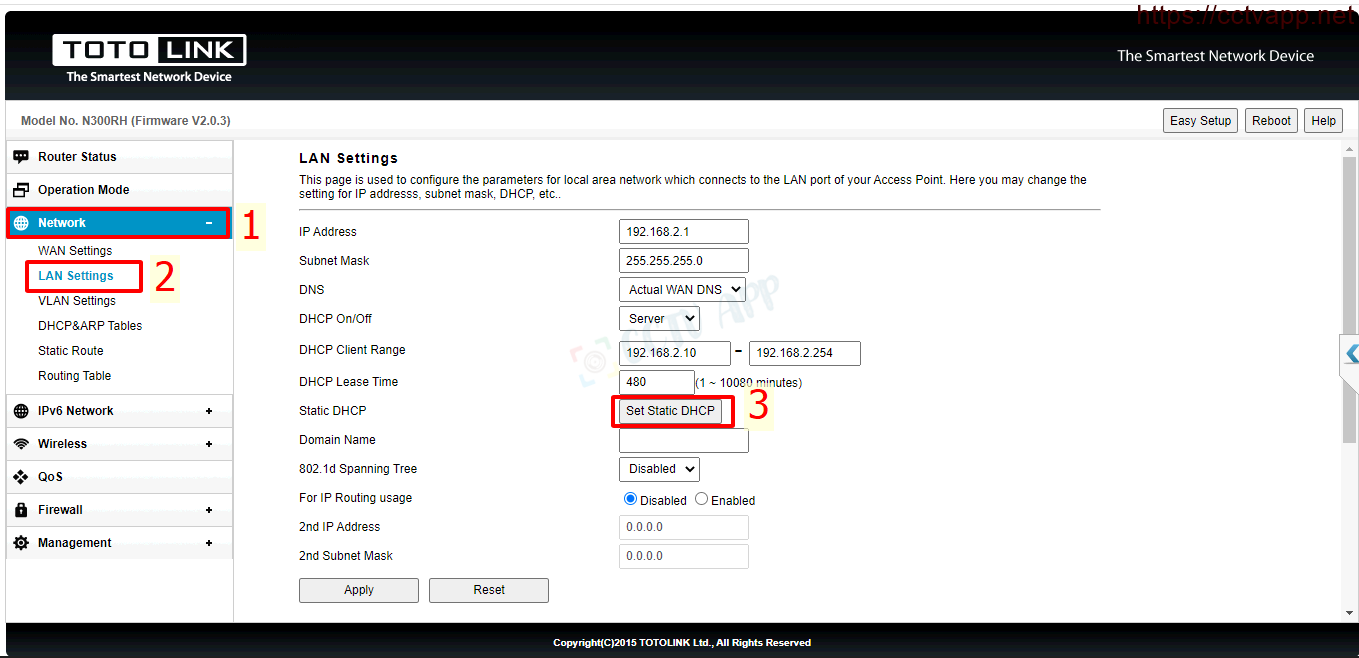1359x658 pixels.
Task: Open the 802.1d Spanning Tree dropdown
Action: [658, 469]
